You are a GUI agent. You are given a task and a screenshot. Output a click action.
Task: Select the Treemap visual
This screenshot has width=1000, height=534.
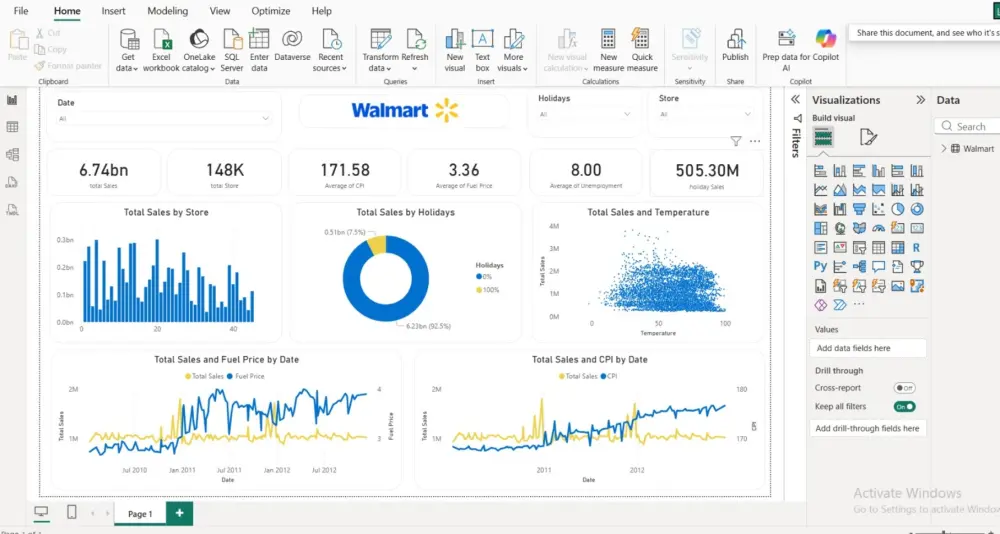coord(821,228)
